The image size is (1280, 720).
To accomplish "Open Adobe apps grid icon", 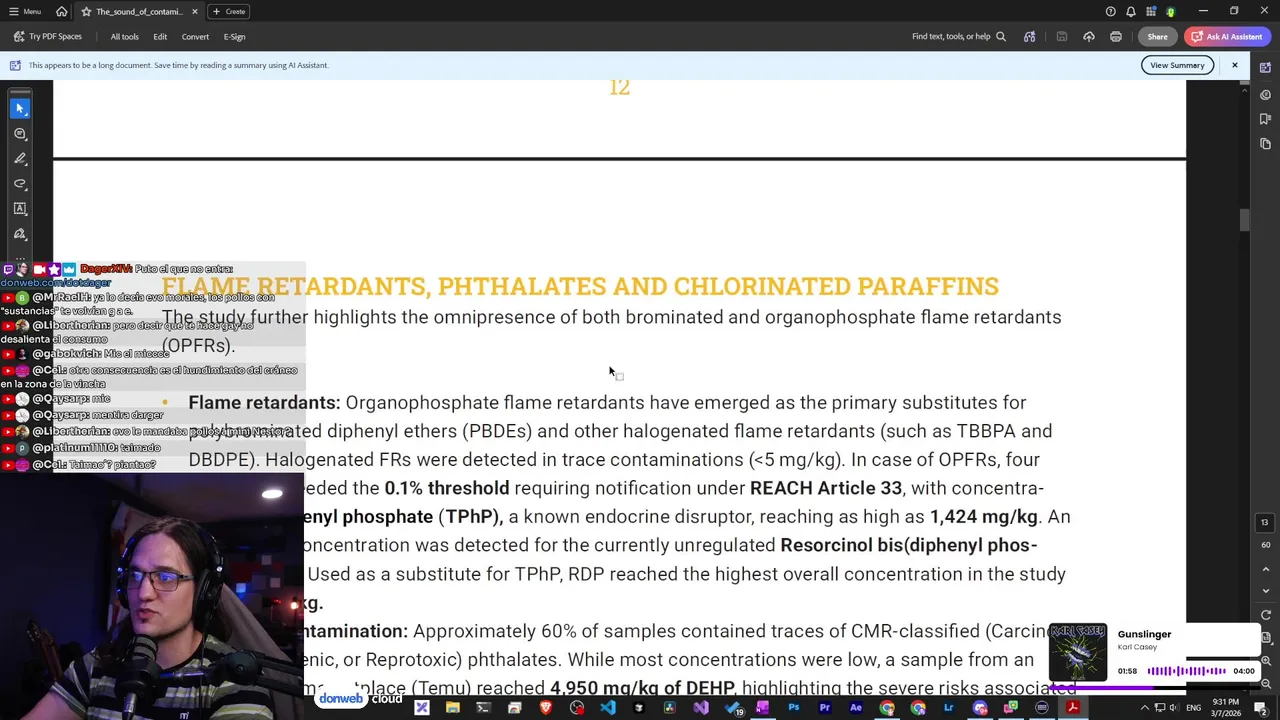I will (x=1151, y=11).
